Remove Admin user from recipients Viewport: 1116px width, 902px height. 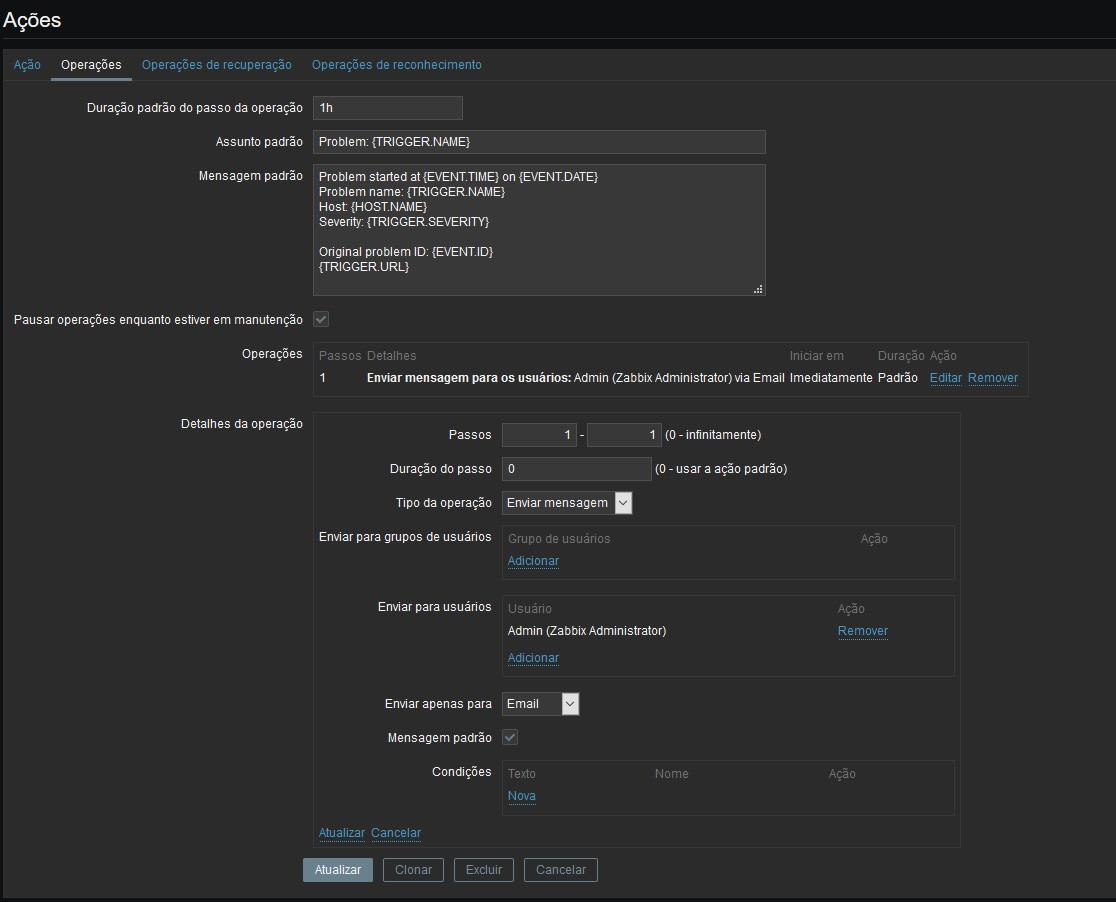click(x=862, y=631)
